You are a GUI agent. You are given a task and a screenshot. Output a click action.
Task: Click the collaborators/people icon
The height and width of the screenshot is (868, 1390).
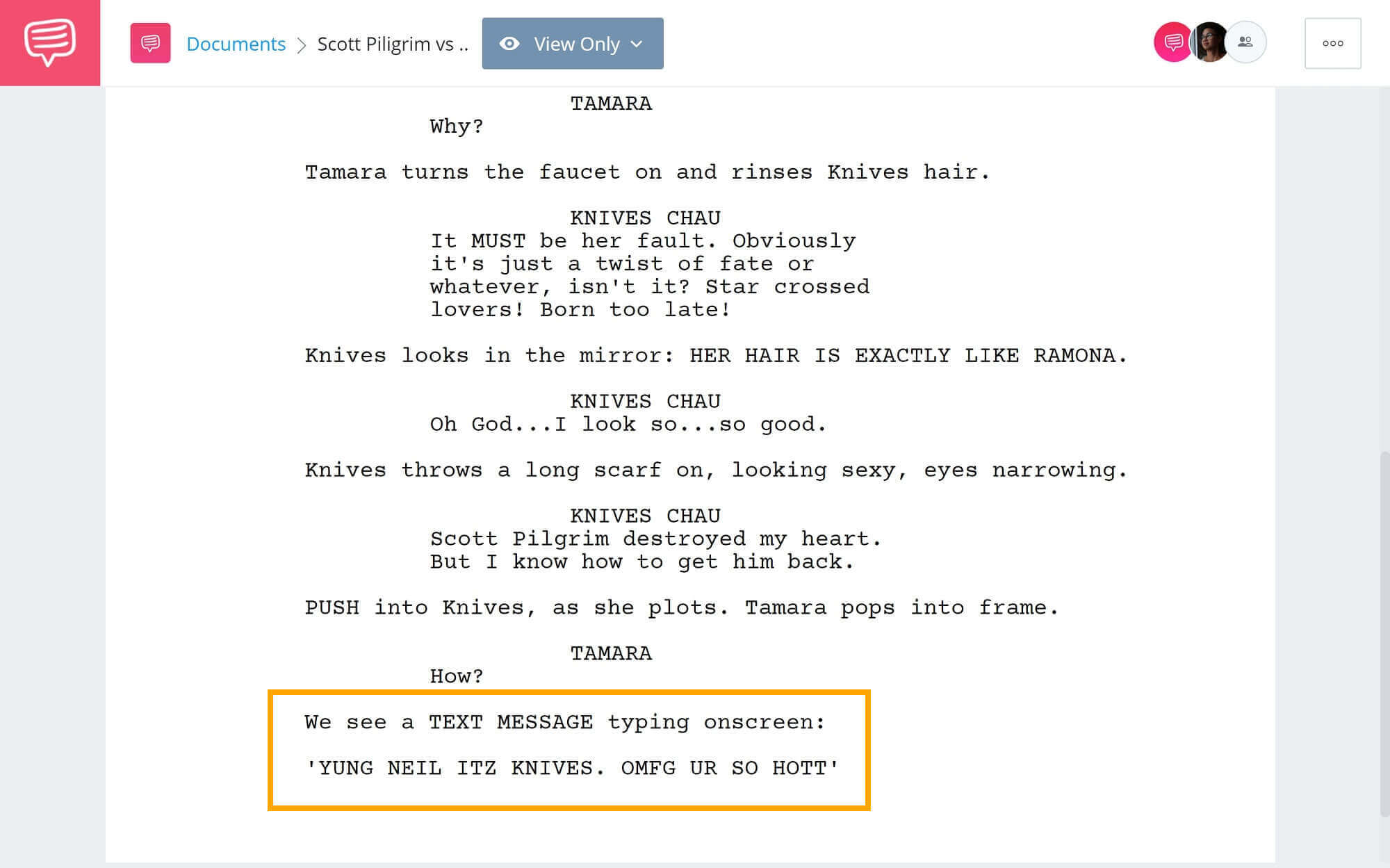tap(1243, 43)
